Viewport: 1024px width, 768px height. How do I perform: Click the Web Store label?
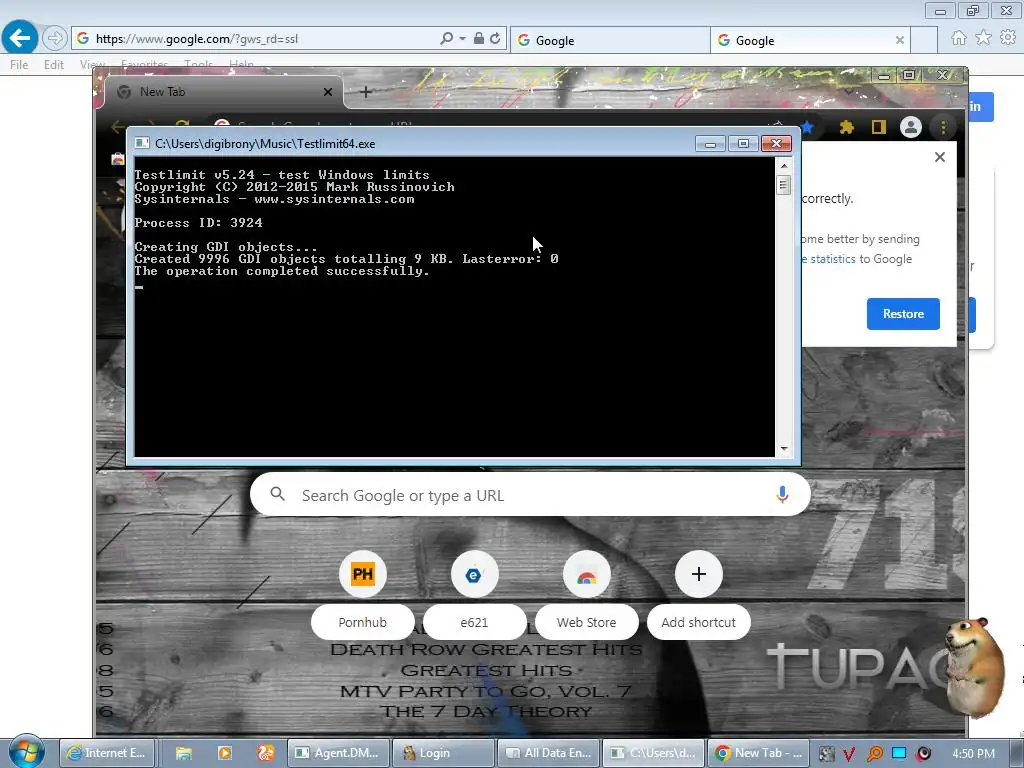[586, 623]
